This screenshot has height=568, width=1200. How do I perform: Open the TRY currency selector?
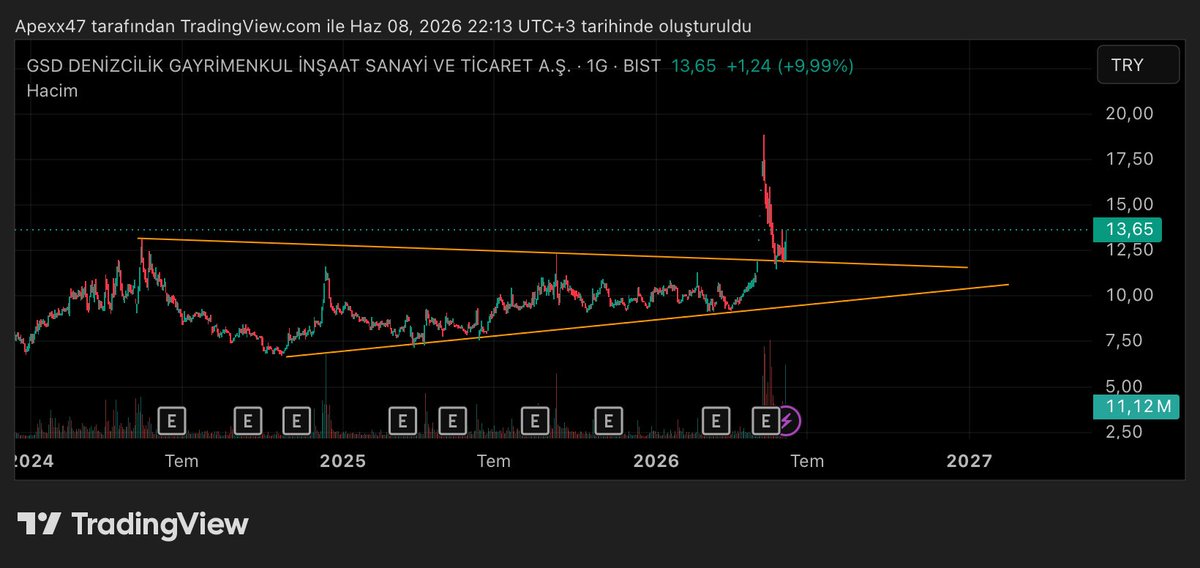point(1140,66)
